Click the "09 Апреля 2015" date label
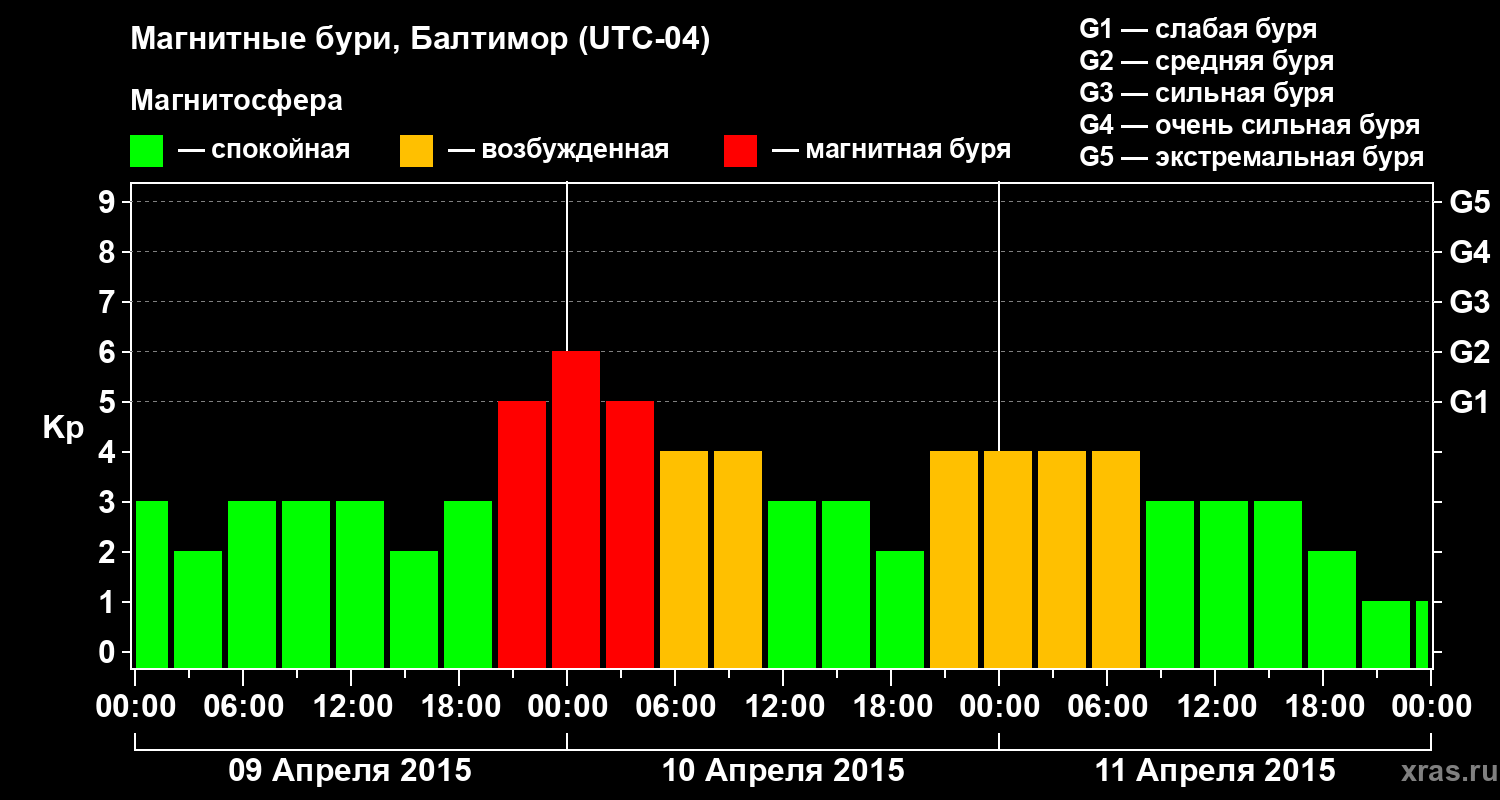Viewport: 1500px width, 800px height. coord(350,770)
